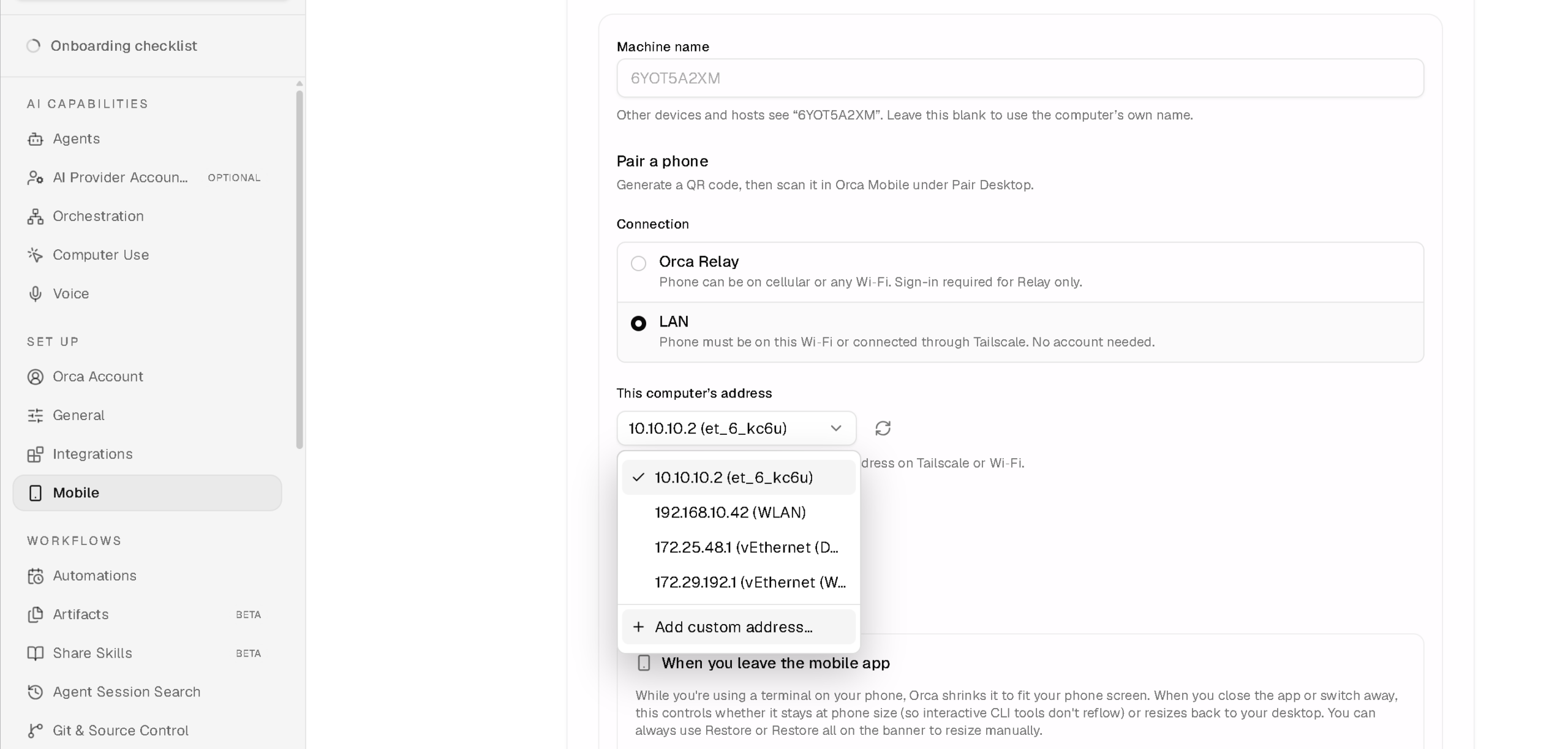
Task: Click the Onboarding checklist progress icon
Action: point(34,46)
